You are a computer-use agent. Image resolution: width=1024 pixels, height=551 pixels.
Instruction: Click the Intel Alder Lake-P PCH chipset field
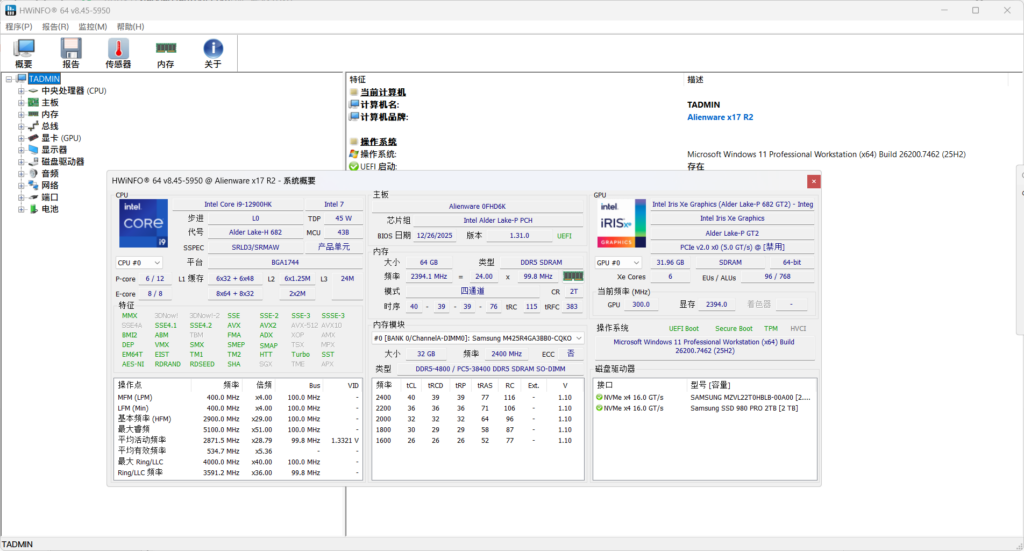click(x=498, y=221)
